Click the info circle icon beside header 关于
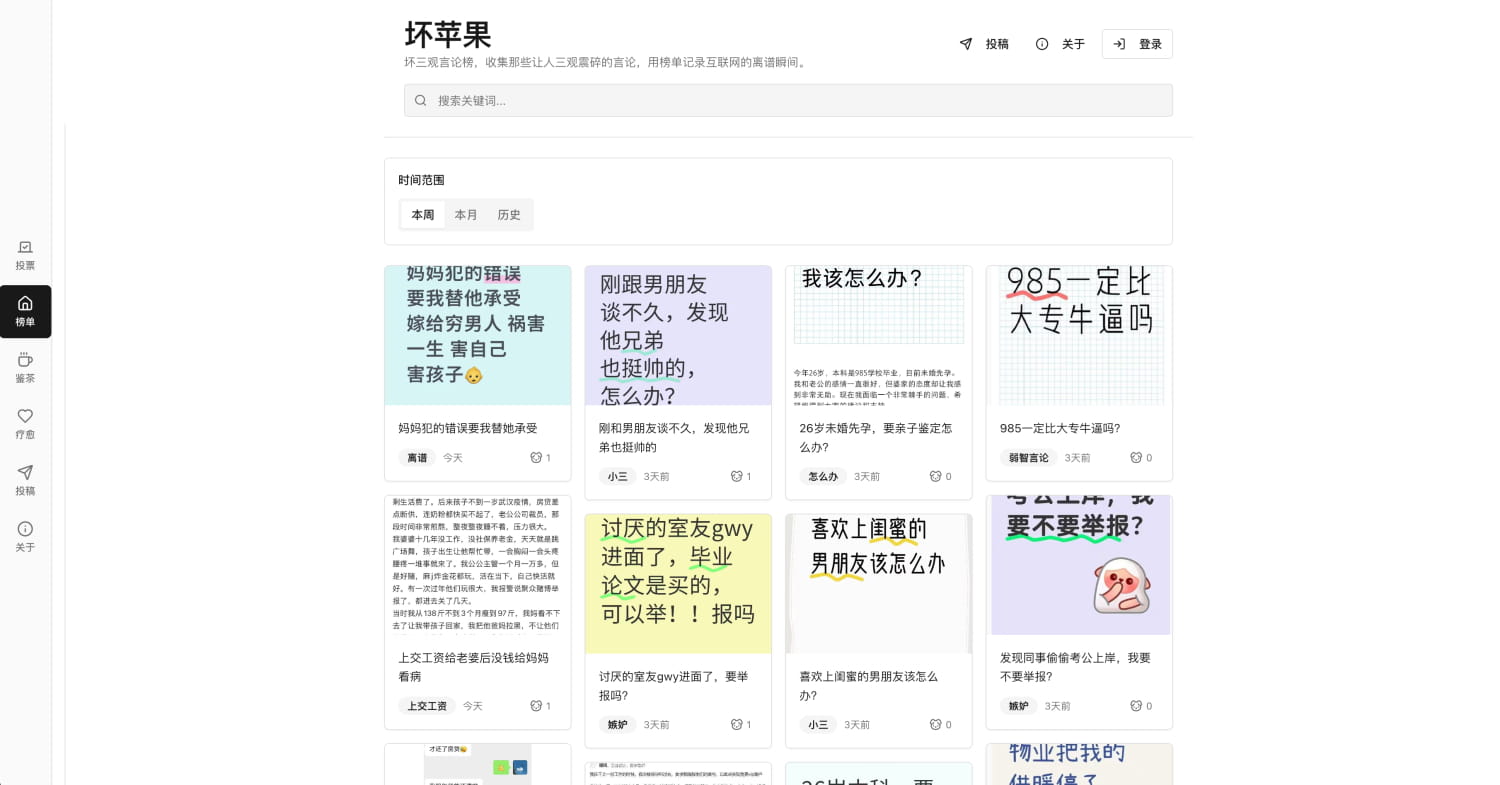The height and width of the screenshot is (785, 1500). point(1042,44)
